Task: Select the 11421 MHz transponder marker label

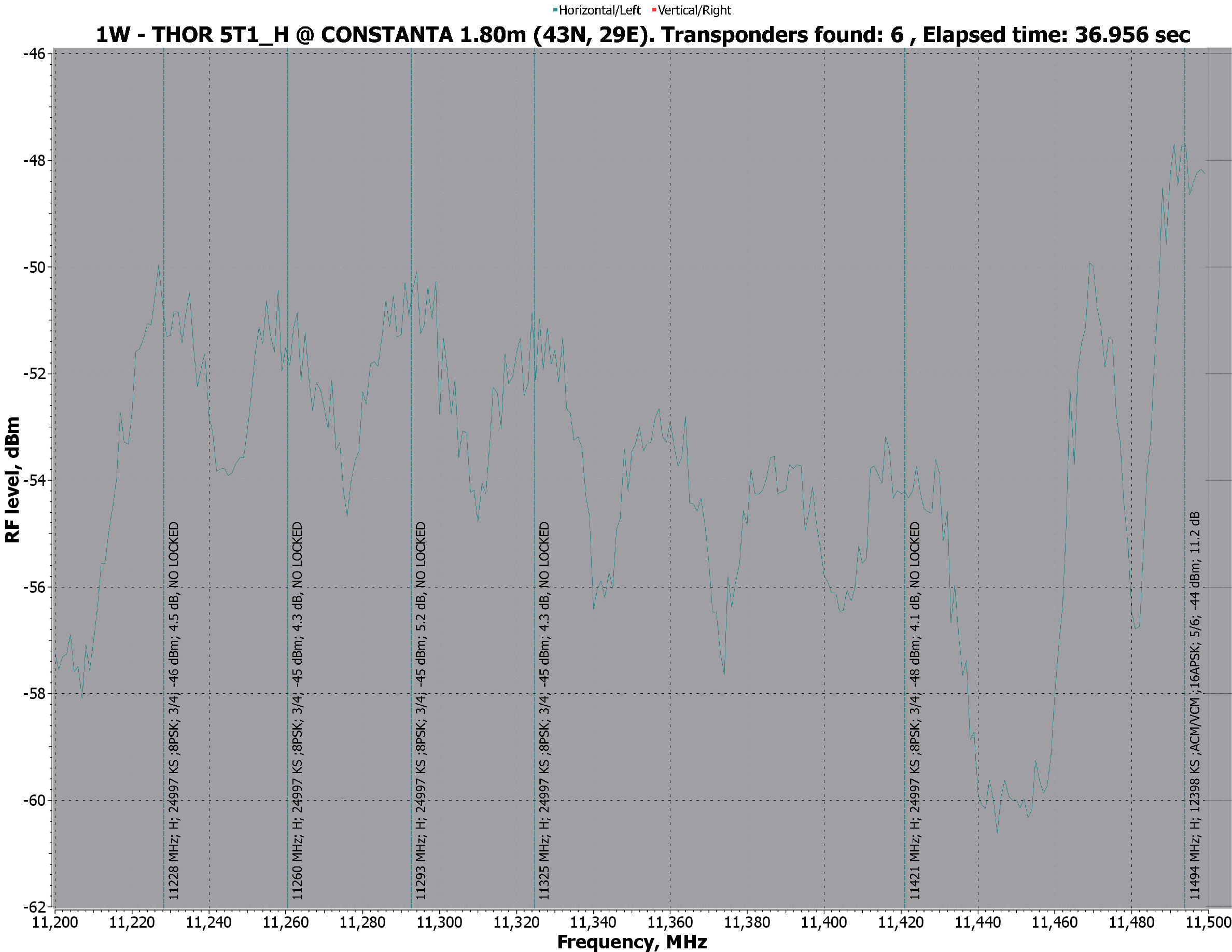Action: [x=915, y=710]
